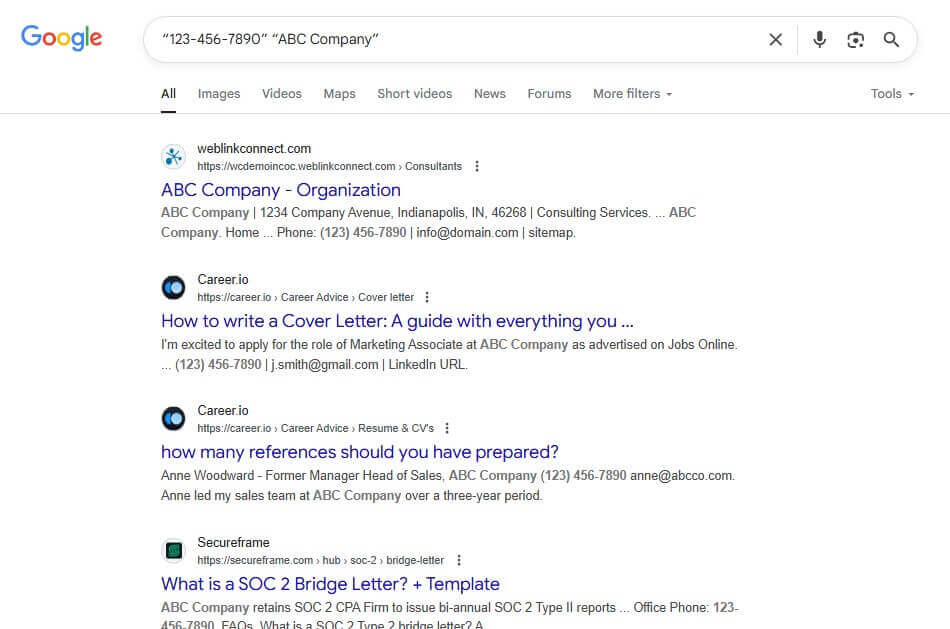
Task: Click the snippet 'Anne Woodward - Former Manager Head of Sales'
Action: pos(302,476)
